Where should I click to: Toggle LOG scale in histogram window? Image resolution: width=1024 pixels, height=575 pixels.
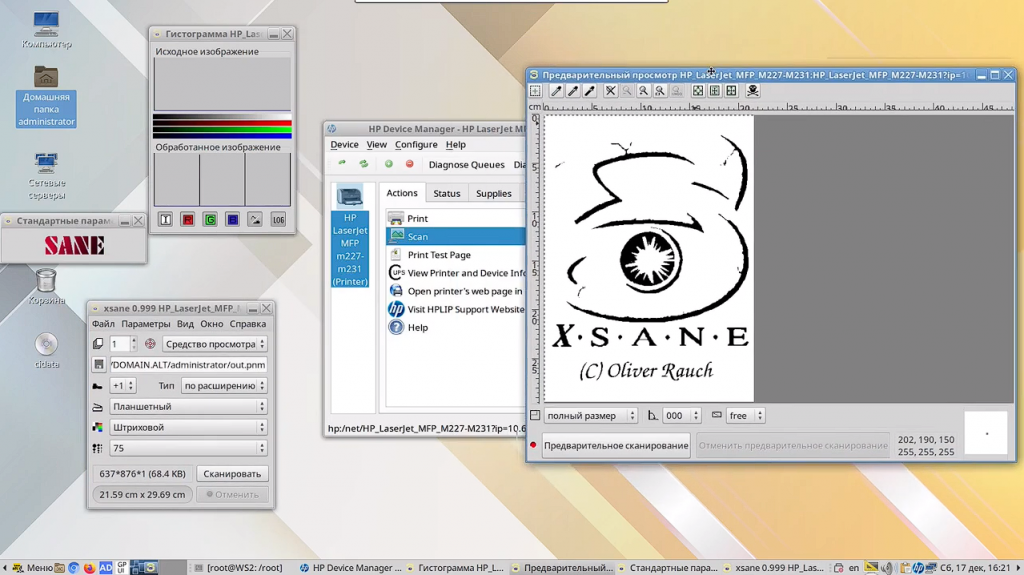278,220
